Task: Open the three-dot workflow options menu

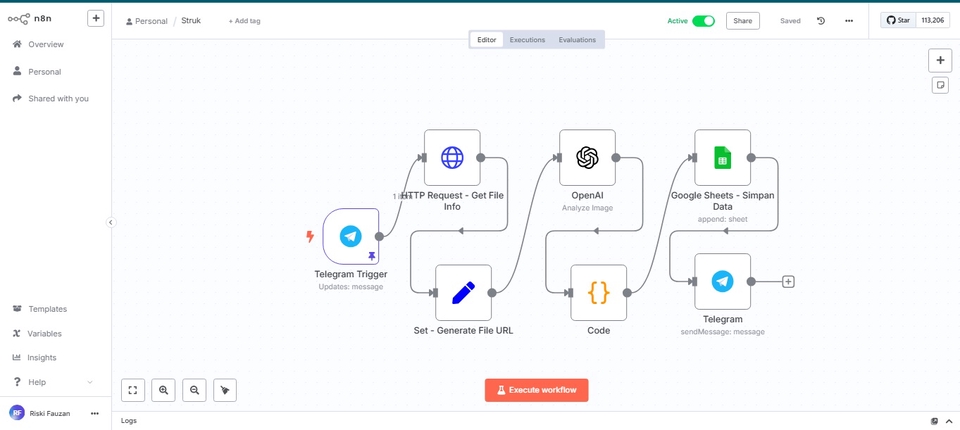Action: pyautogui.click(x=849, y=21)
